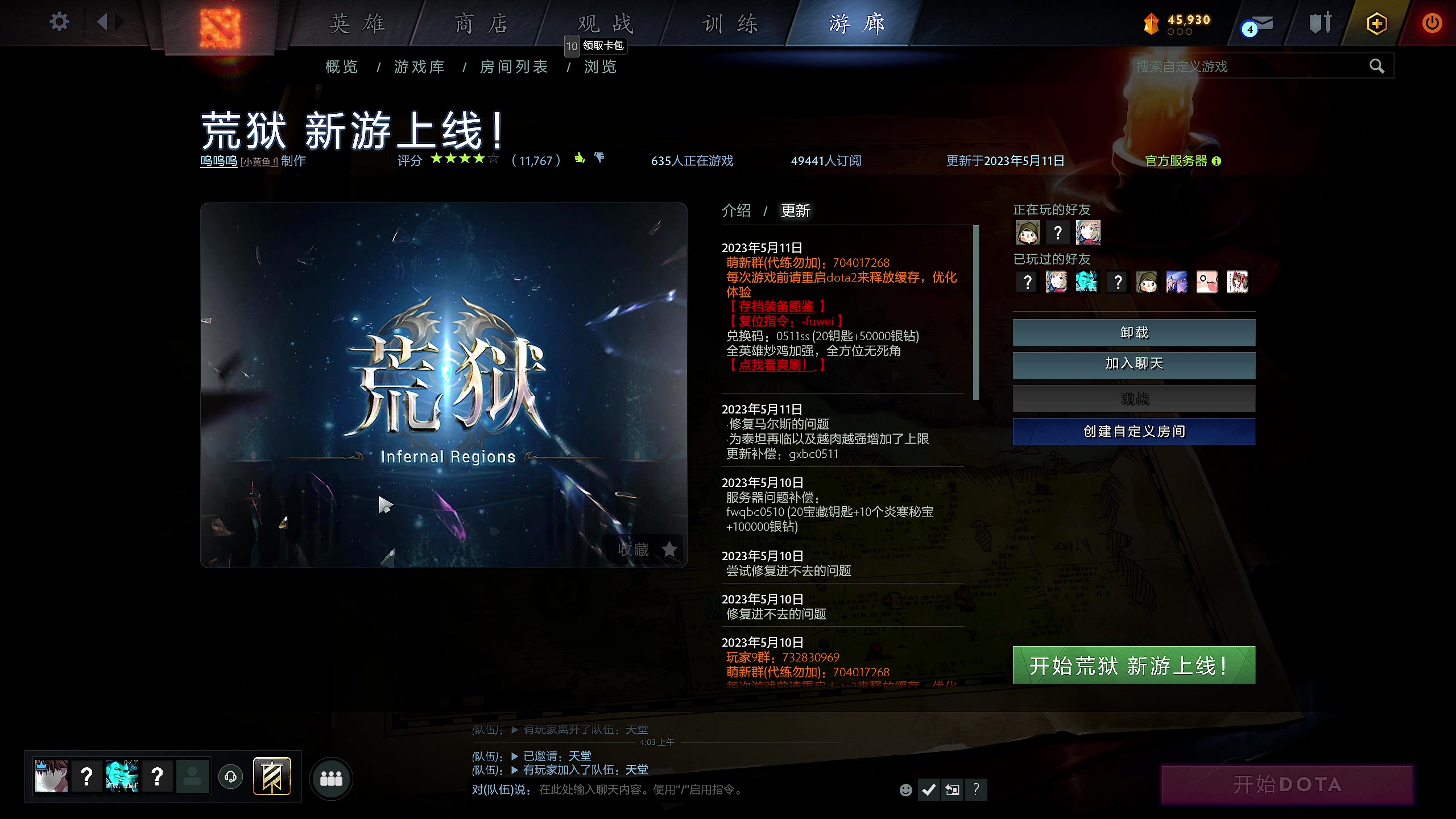Open the 英雄 tab
The width and height of the screenshot is (1456, 819).
click(x=357, y=24)
